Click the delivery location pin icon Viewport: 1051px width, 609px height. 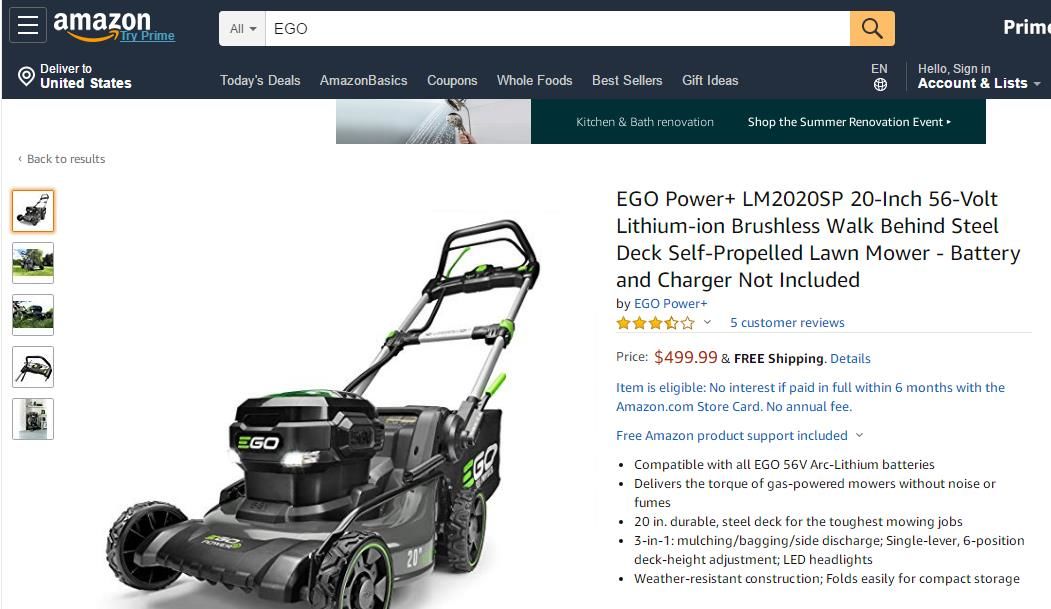coord(26,76)
